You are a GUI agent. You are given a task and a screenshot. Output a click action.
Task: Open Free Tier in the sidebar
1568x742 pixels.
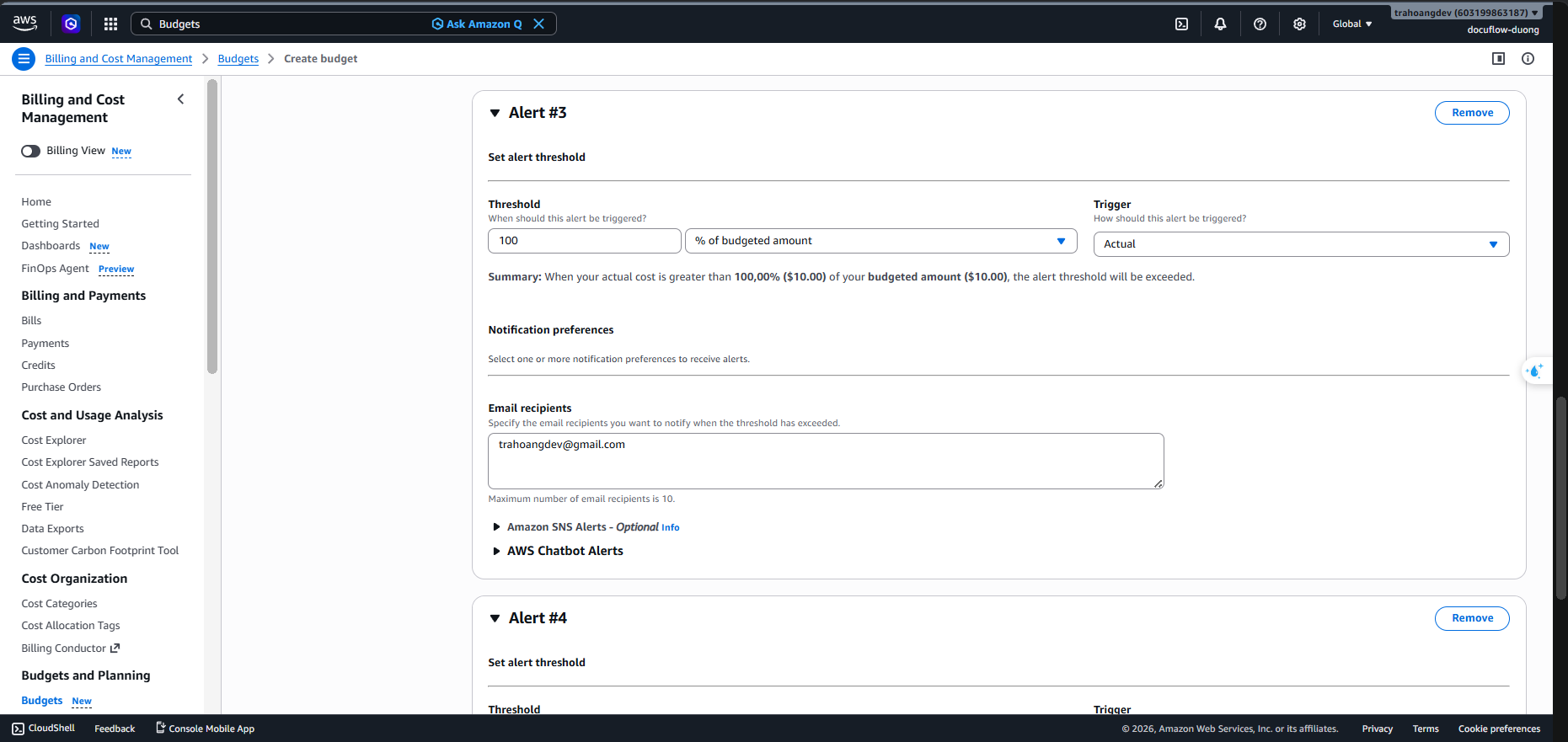[x=42, y=507]
